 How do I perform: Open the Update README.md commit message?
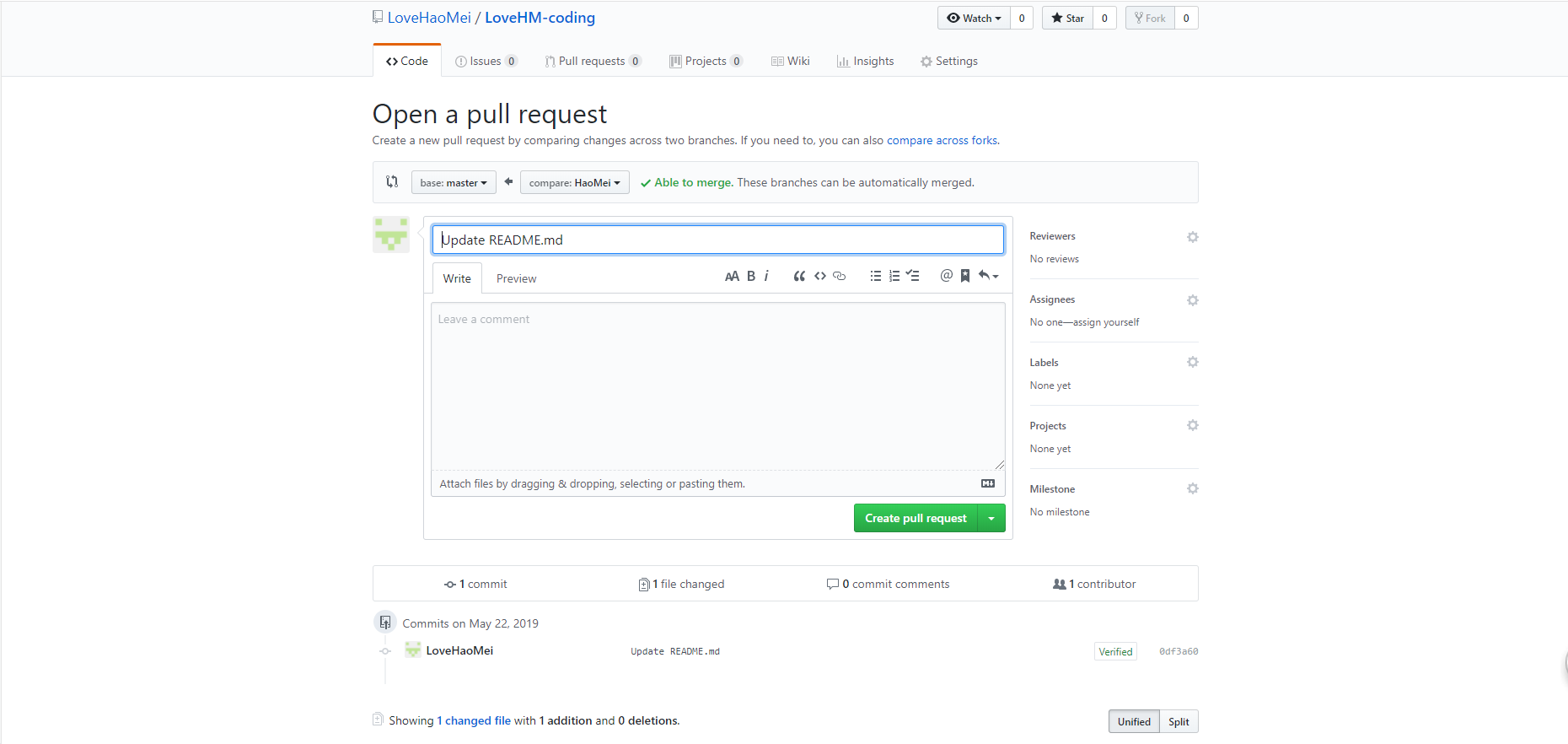tap(675, 651)
